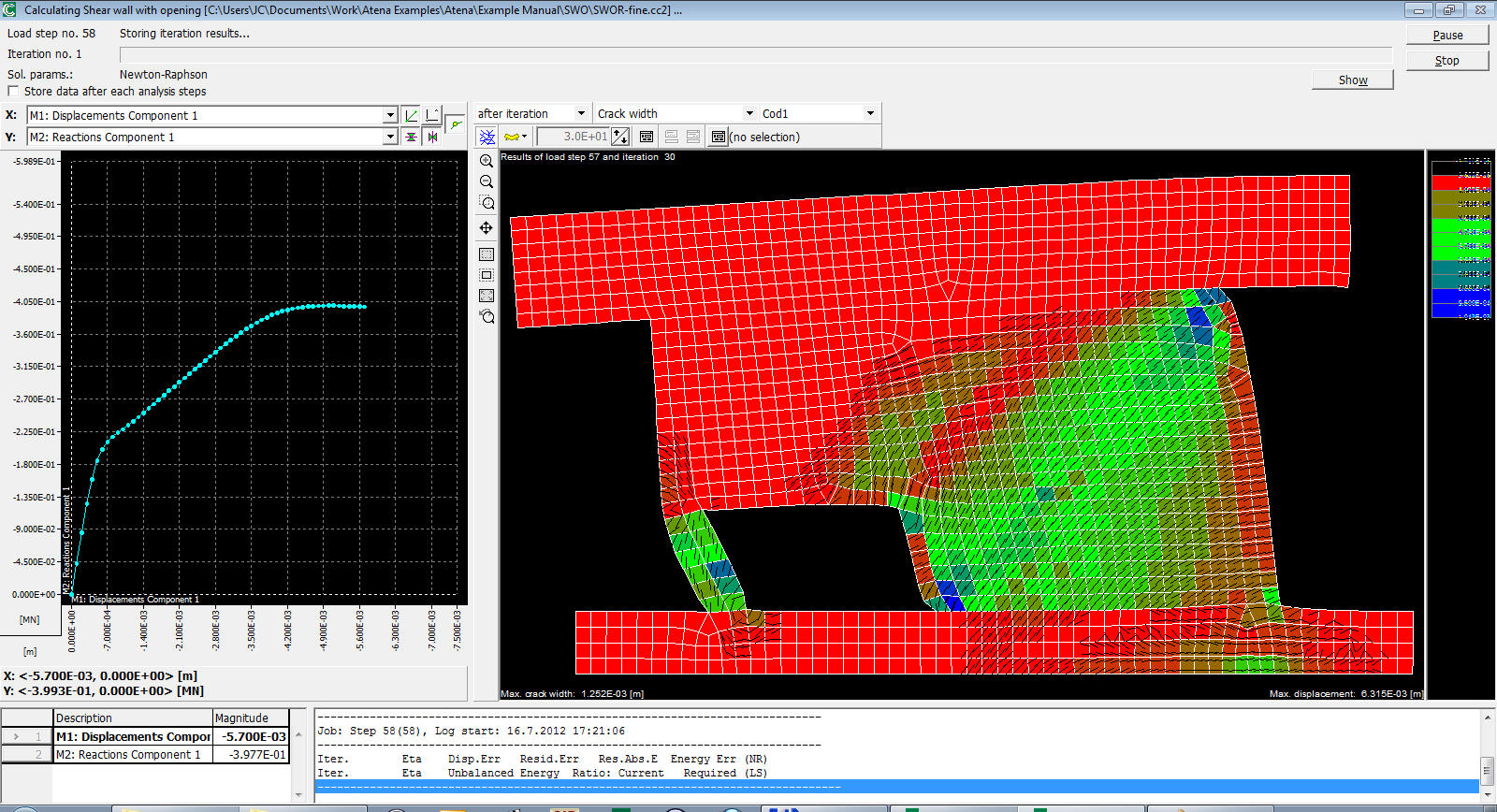
Task: Click the Magnitude column header
Action: coord(251,718)
